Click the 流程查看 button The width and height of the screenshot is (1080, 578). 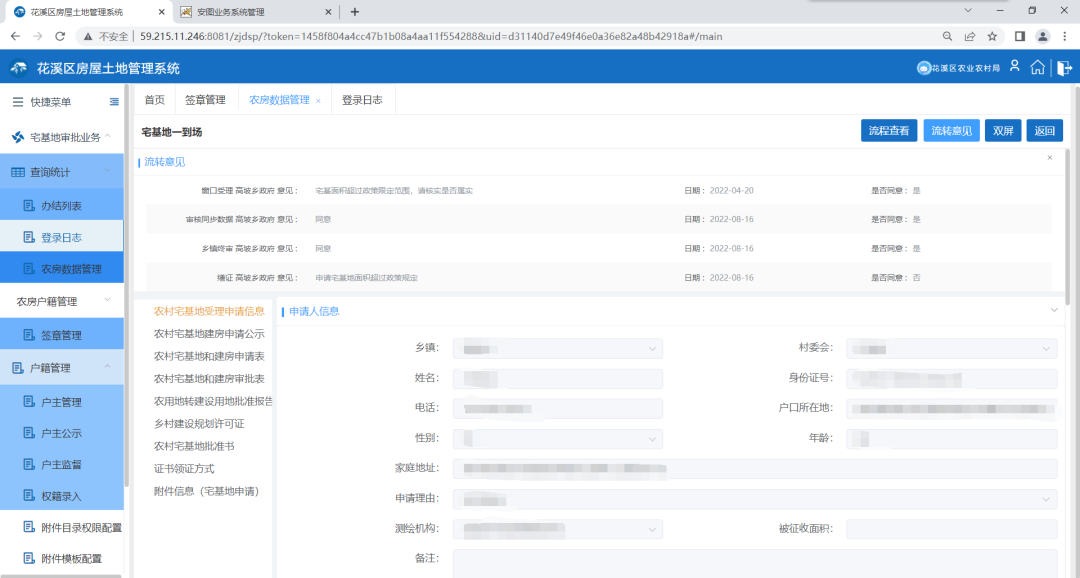pos(888,131)
